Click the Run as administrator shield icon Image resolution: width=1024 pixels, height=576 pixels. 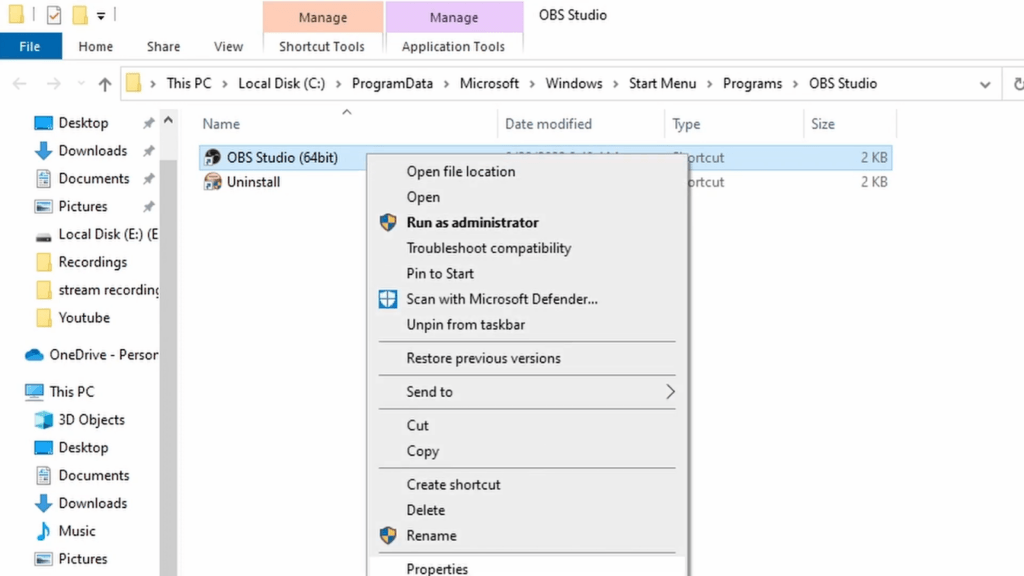pyautogui.click(x=388, y=223)
